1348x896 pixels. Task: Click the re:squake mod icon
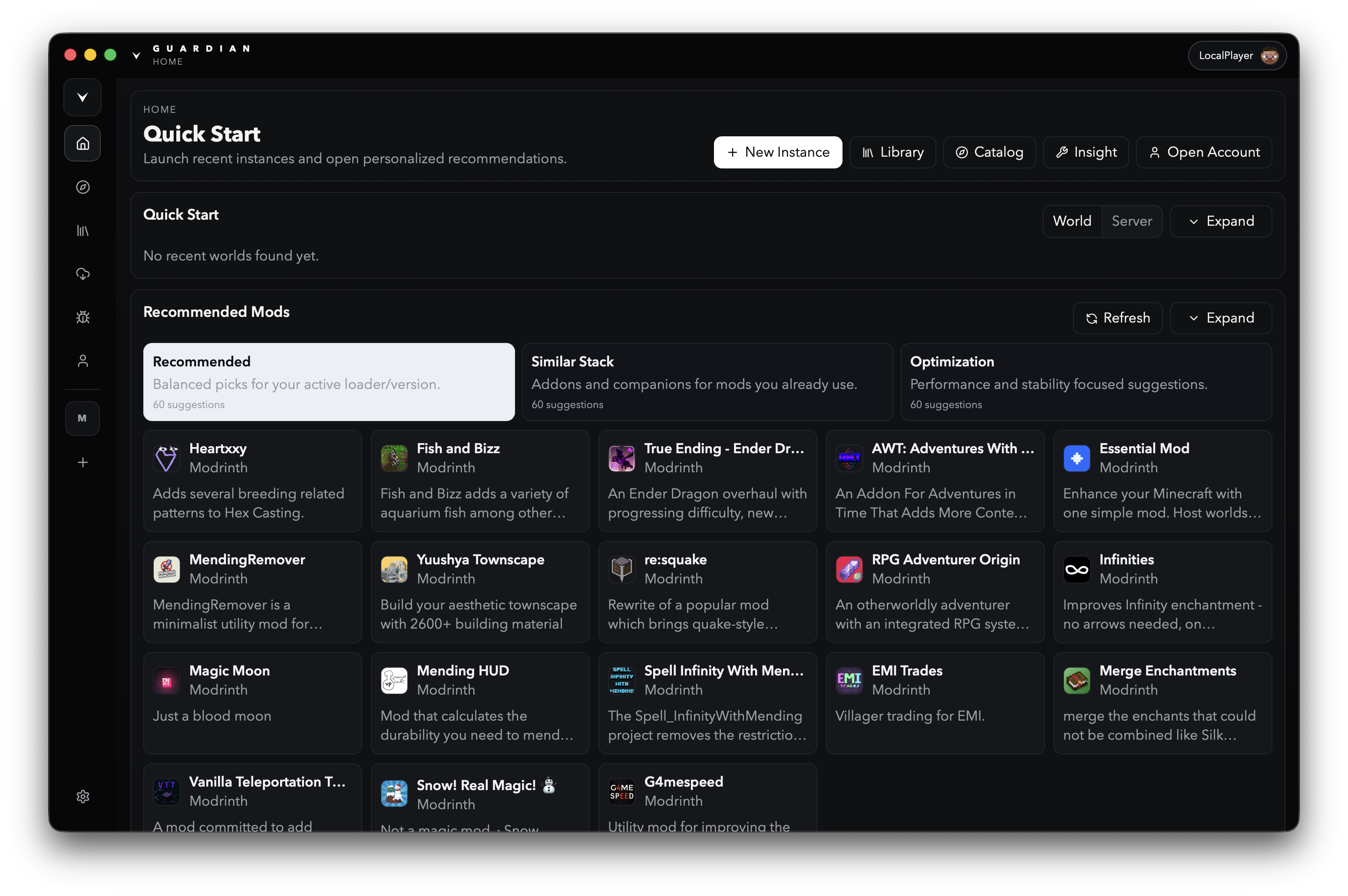pyautogui.click(x=621, y=570)
